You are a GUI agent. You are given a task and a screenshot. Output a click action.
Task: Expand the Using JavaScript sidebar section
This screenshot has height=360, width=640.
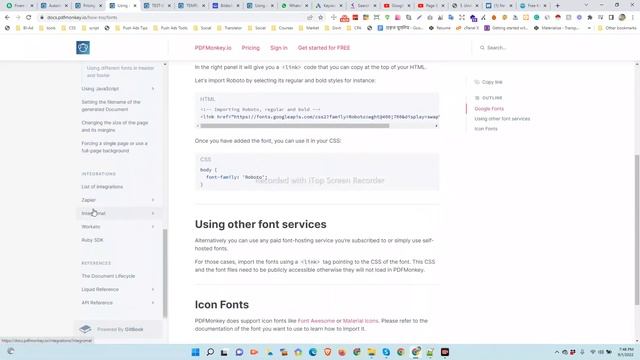coord(153,89)
